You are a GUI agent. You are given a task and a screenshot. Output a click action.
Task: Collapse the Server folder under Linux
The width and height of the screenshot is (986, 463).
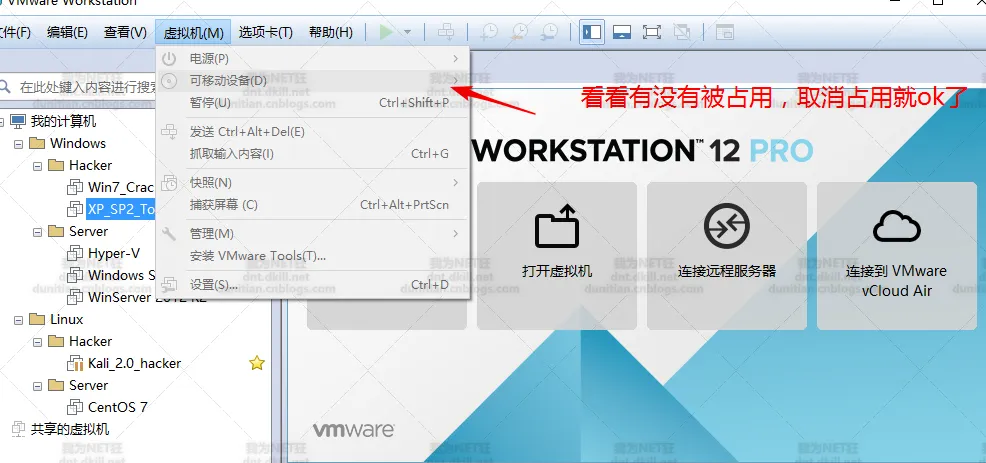pyautogui.click(x=37, y=386)
